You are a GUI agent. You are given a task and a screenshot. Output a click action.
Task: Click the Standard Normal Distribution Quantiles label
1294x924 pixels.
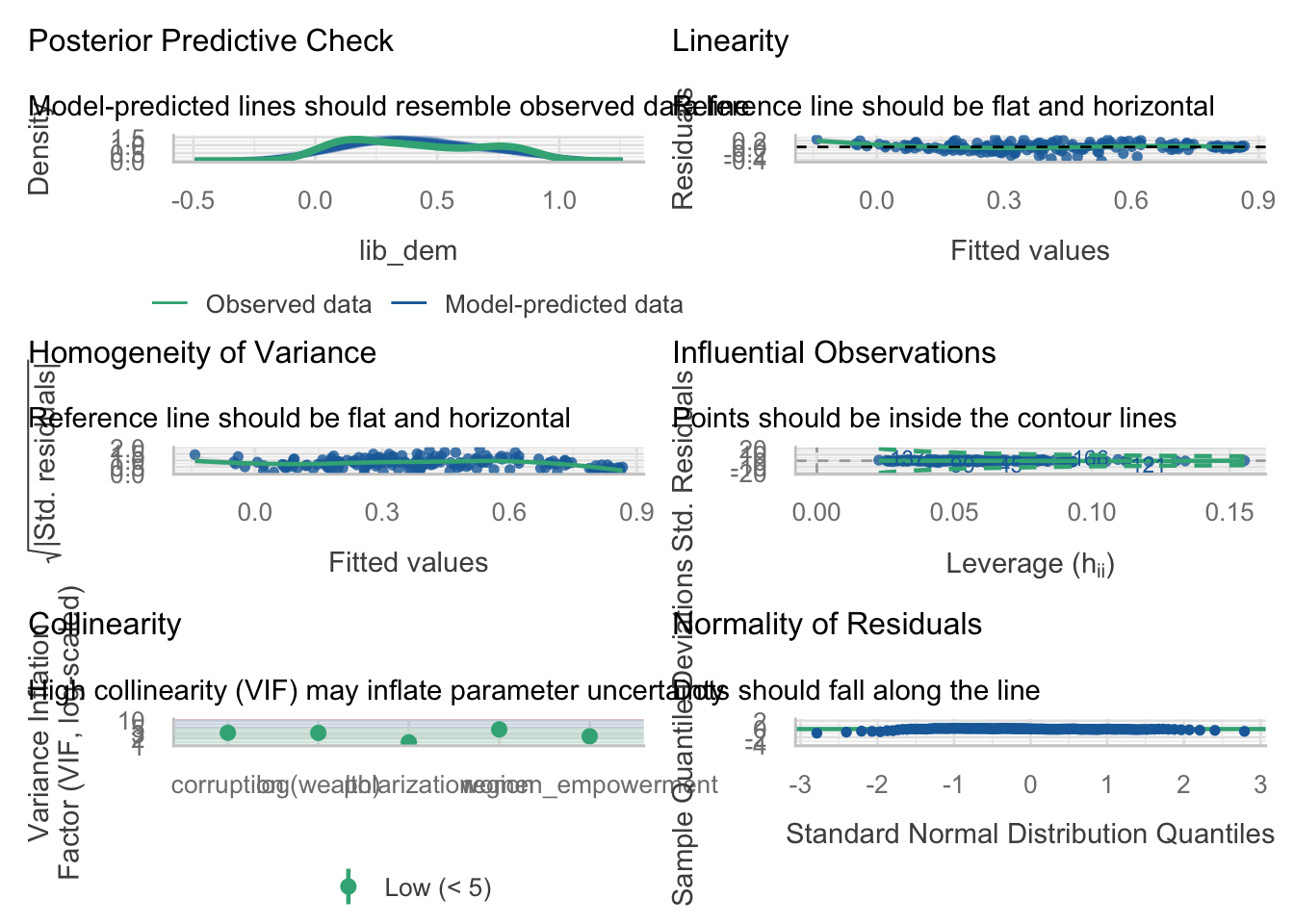point(1029,834)
